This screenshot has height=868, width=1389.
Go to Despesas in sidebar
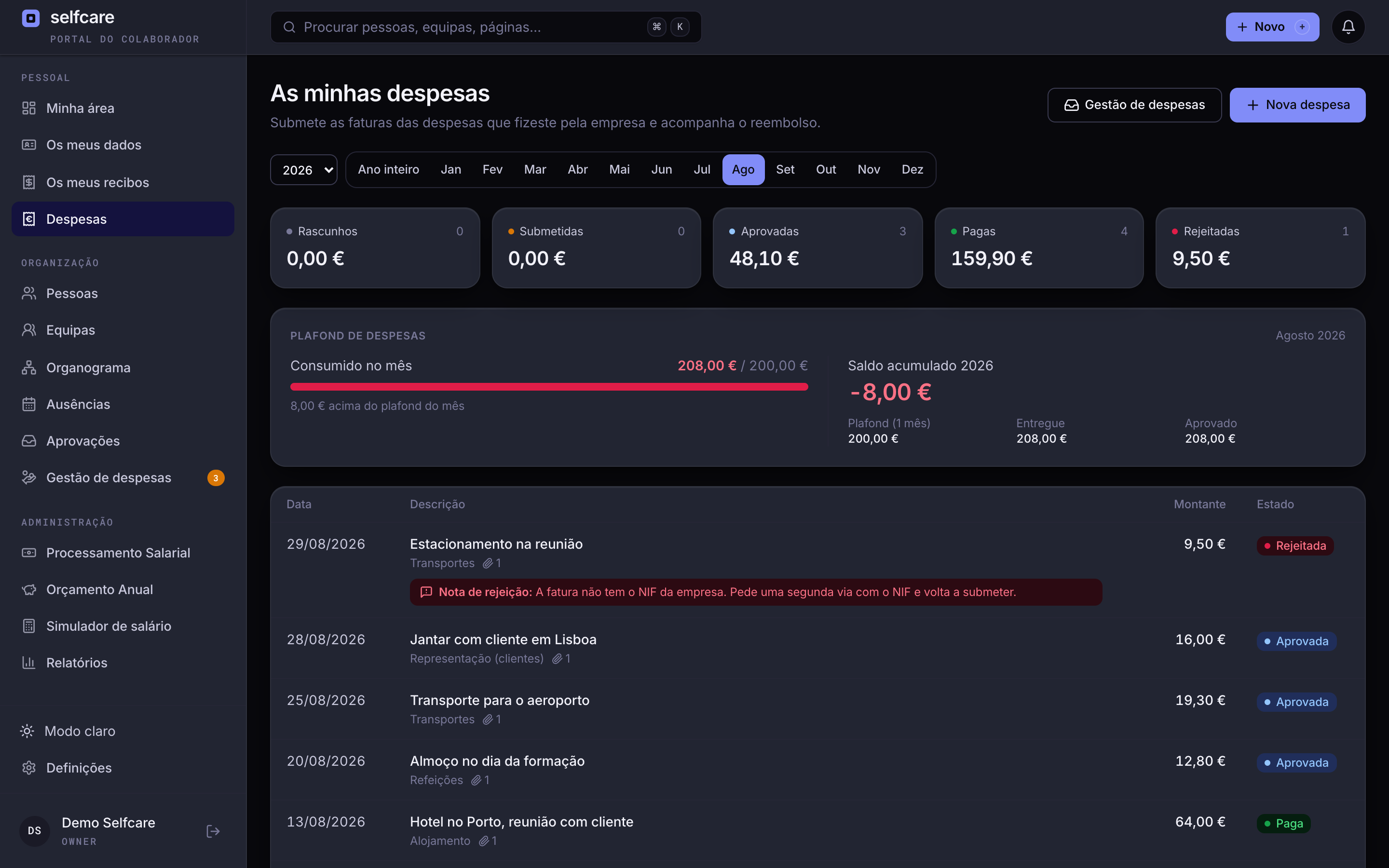pos(123,219)
